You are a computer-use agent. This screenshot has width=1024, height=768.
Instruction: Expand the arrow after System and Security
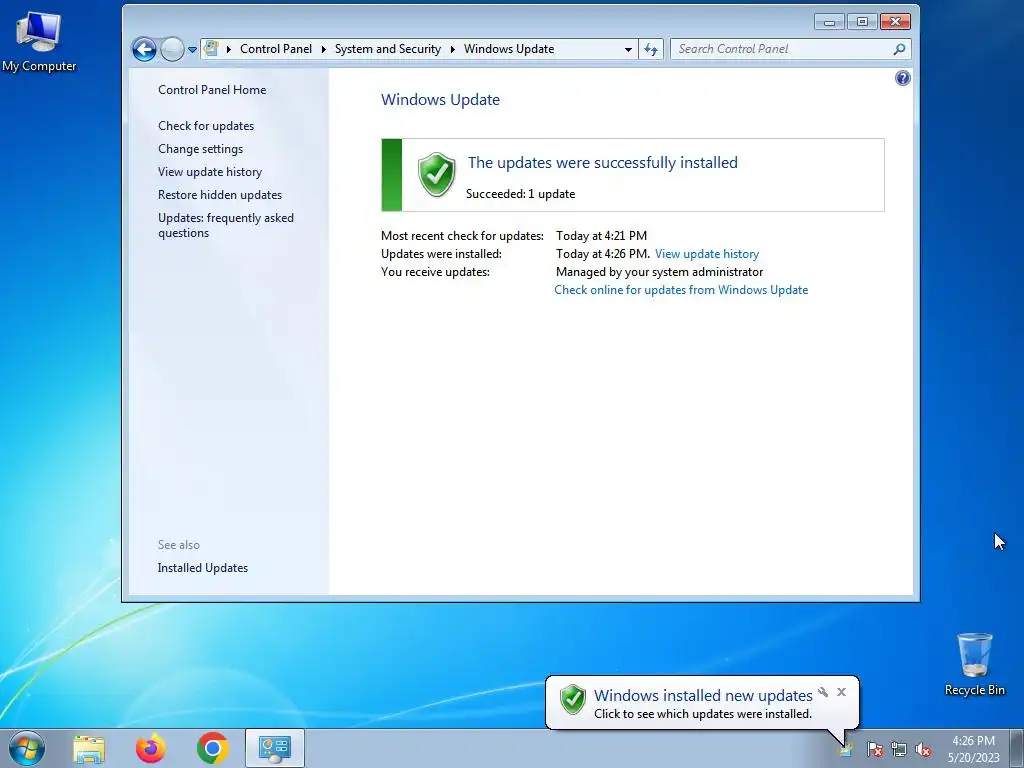click(452, 49)
